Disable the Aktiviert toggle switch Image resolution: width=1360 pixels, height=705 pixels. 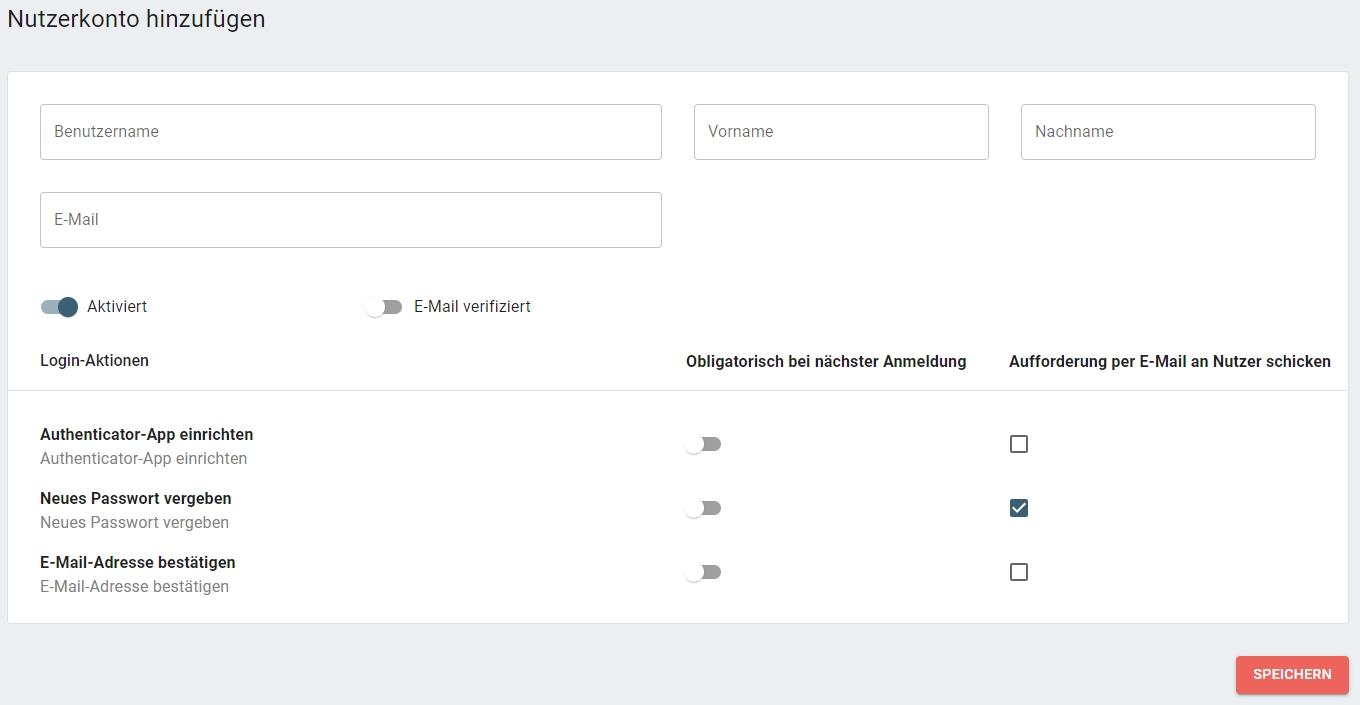tap(59, 307)
